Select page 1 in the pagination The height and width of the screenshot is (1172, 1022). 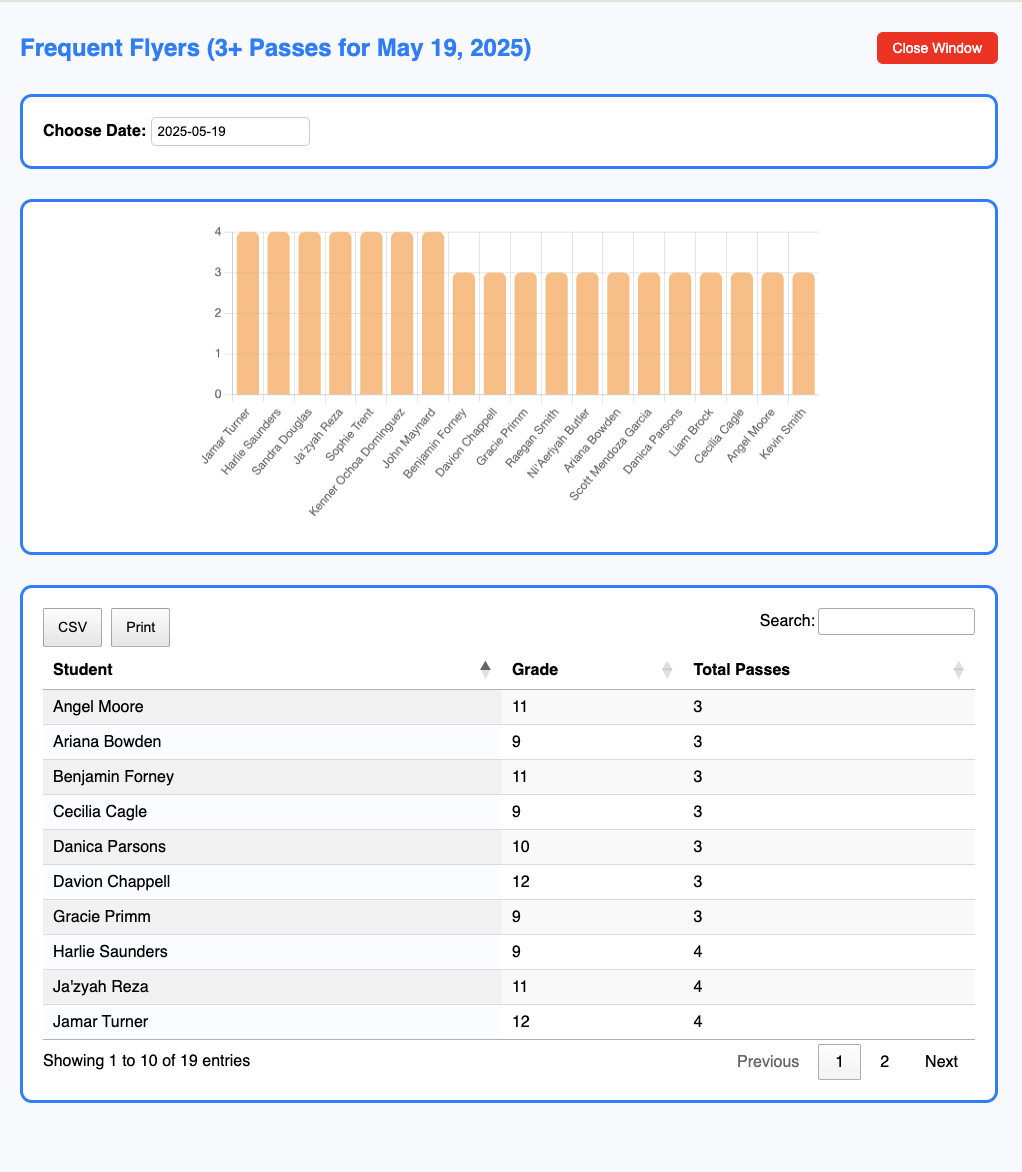(839, 1061)
